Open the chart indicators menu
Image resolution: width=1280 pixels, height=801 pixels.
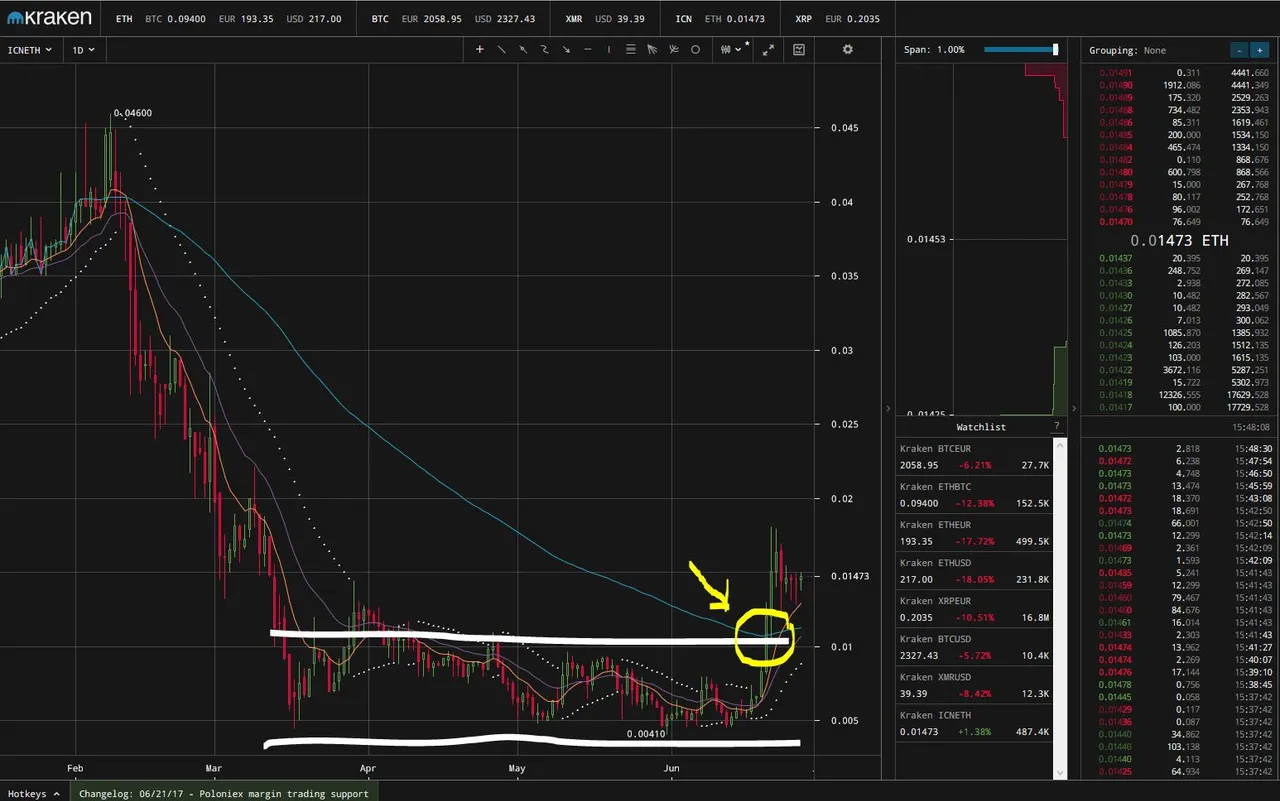(731, 49)
